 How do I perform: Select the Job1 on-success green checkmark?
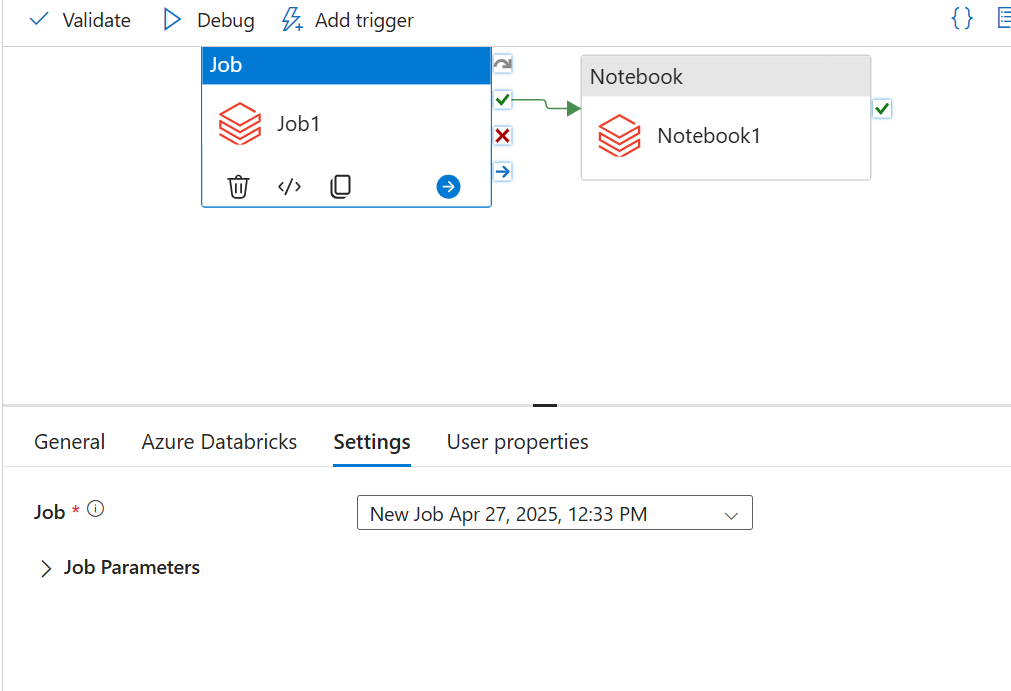[503, 100]
